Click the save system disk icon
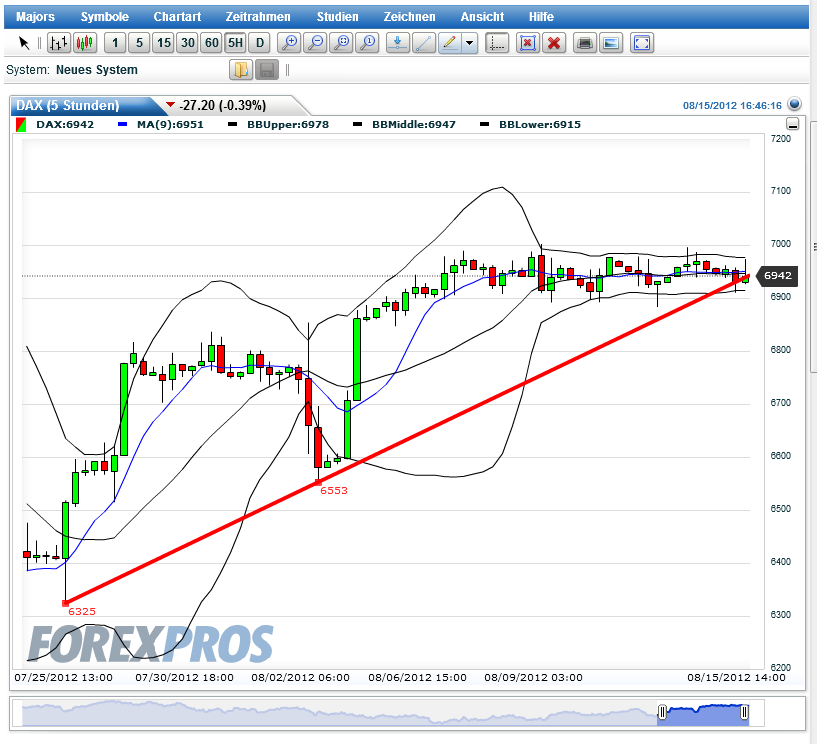 coord(267,70)
